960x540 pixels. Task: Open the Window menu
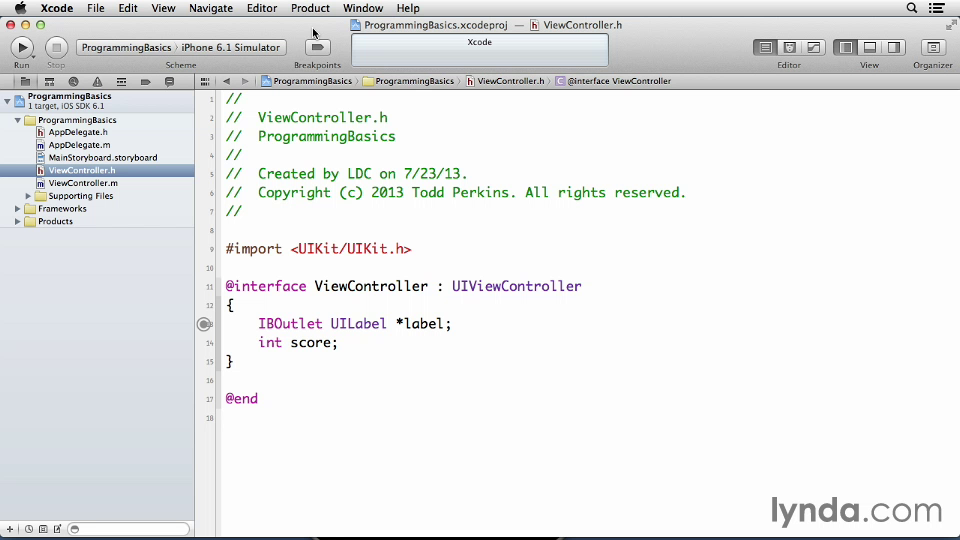[x=362, y=8]
